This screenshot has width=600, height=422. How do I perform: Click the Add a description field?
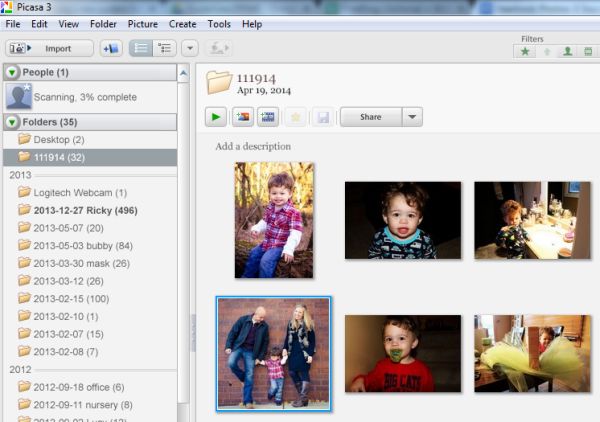tap(253, 146)
